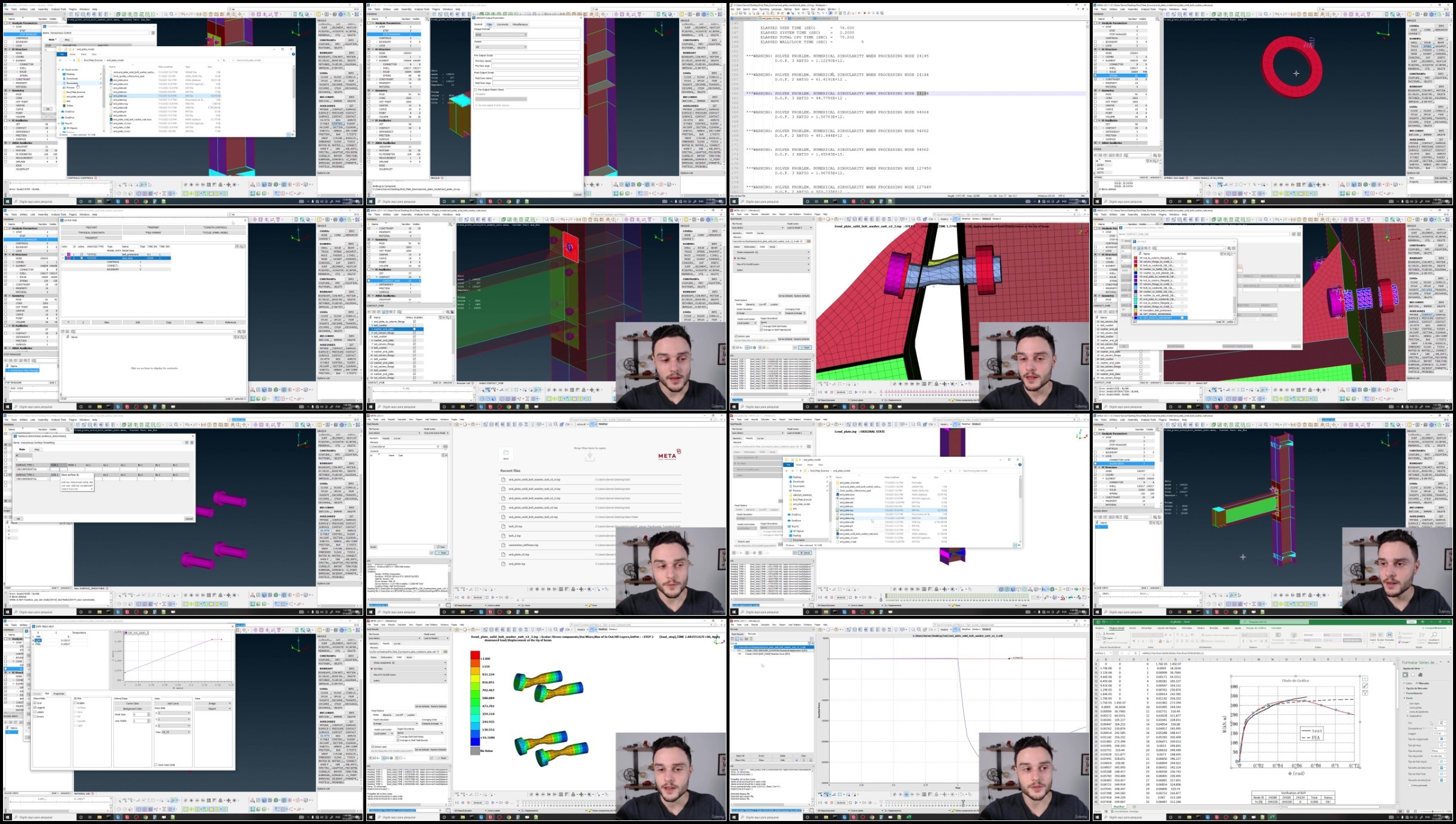Select Planilha1 sheet tab in Excel
Image resolution: width=1456 pixels, height=824 pixels.
coord(1119,807)
